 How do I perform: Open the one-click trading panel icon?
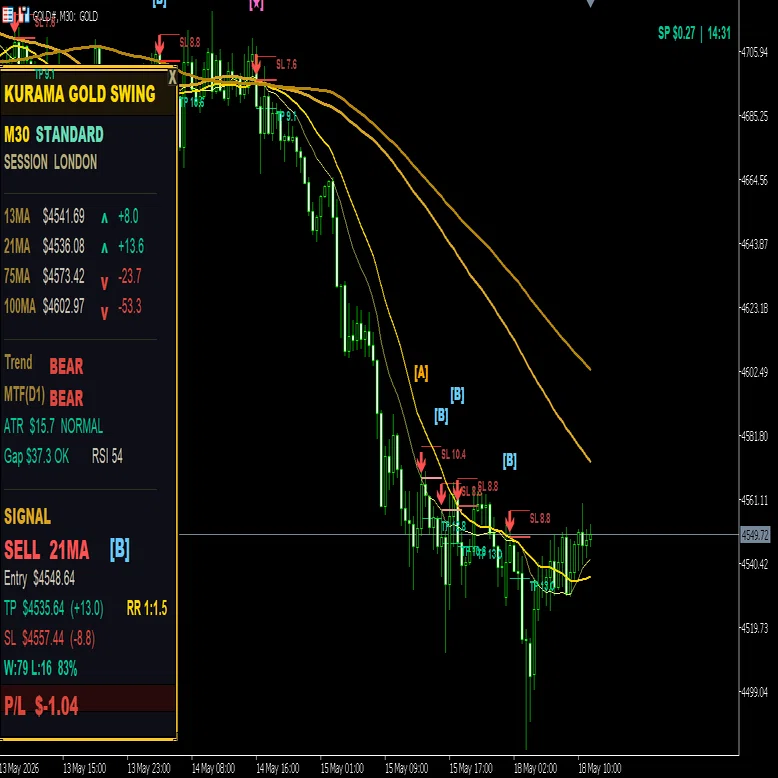tap(8, 15)
